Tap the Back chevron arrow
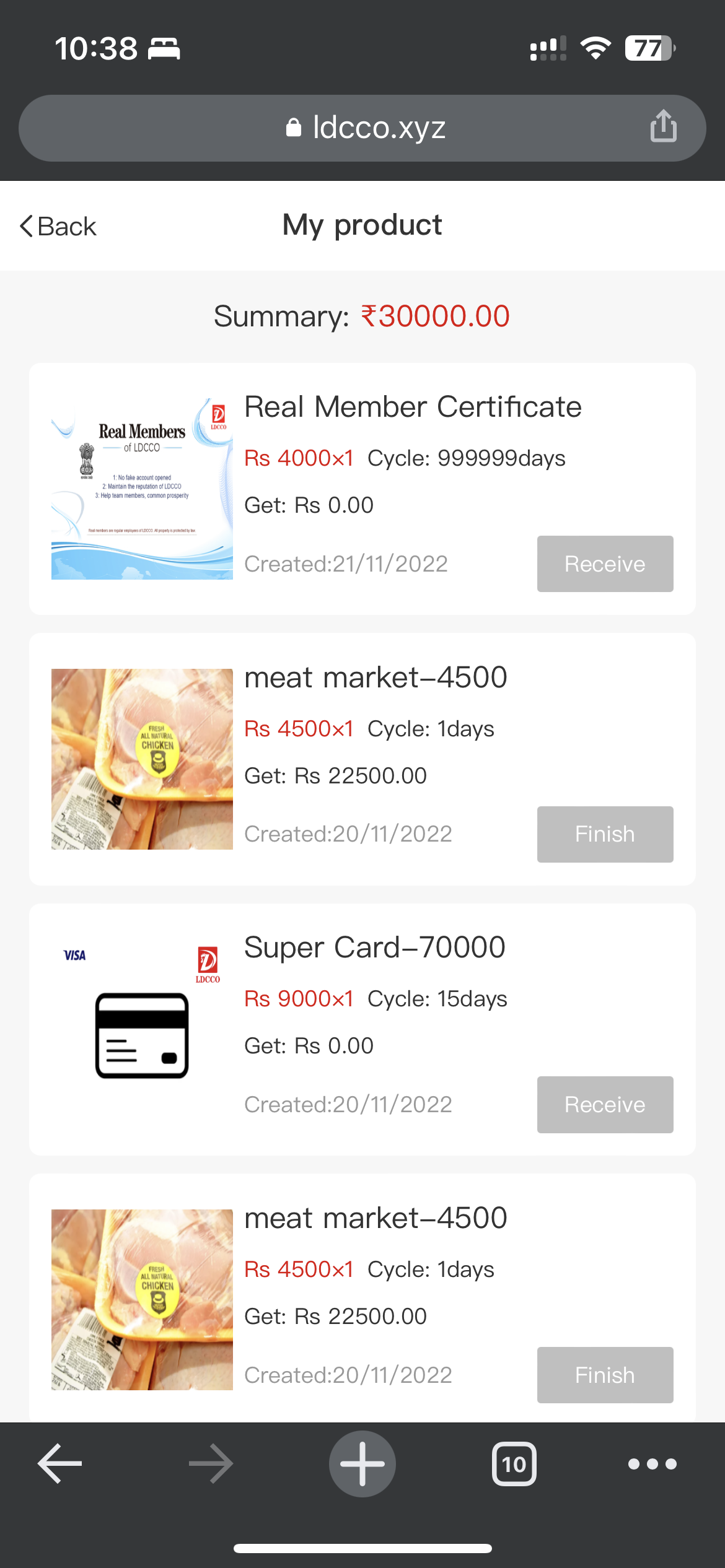 coord(26,227)
